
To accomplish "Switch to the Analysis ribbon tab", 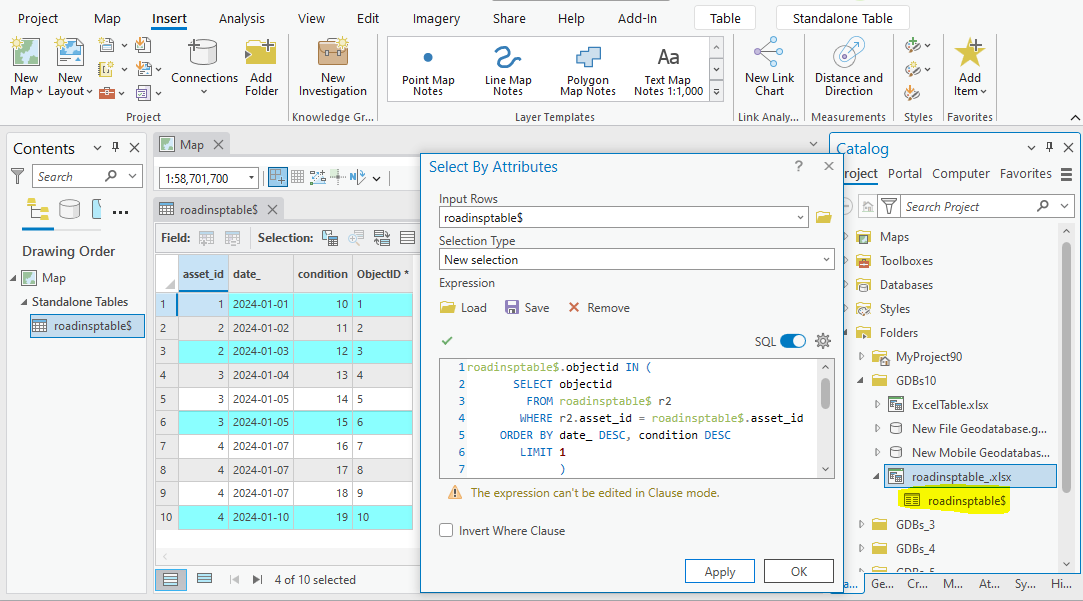I will (242, 18).
